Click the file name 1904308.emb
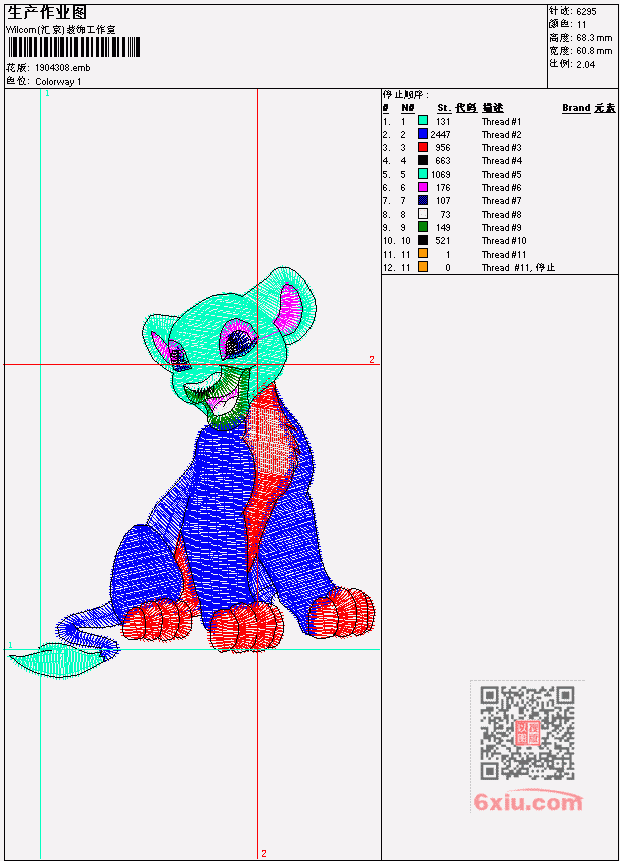620x861 pixels. [x=62, y=68]
